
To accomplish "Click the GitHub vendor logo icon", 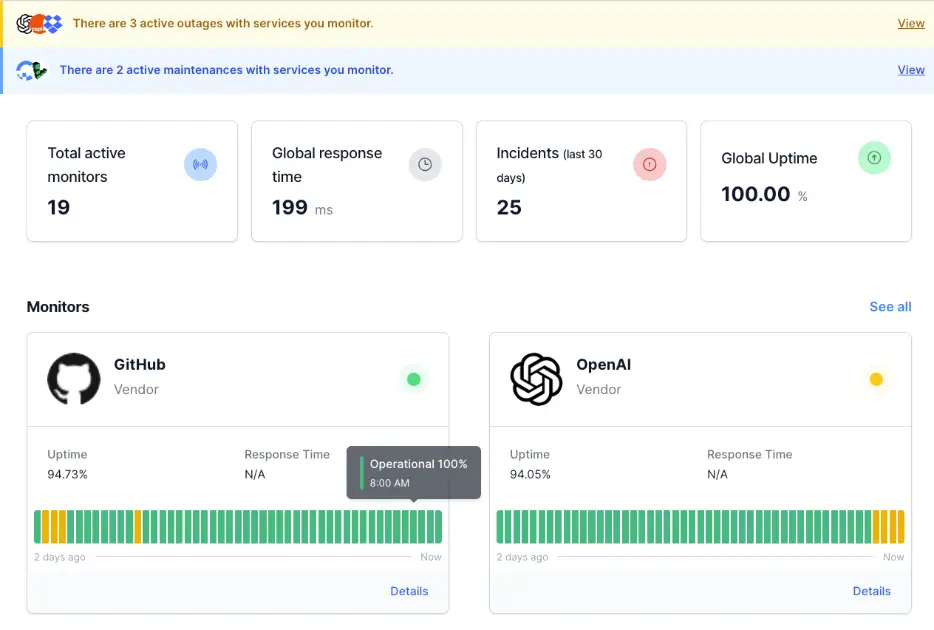I will coord(73,379).
